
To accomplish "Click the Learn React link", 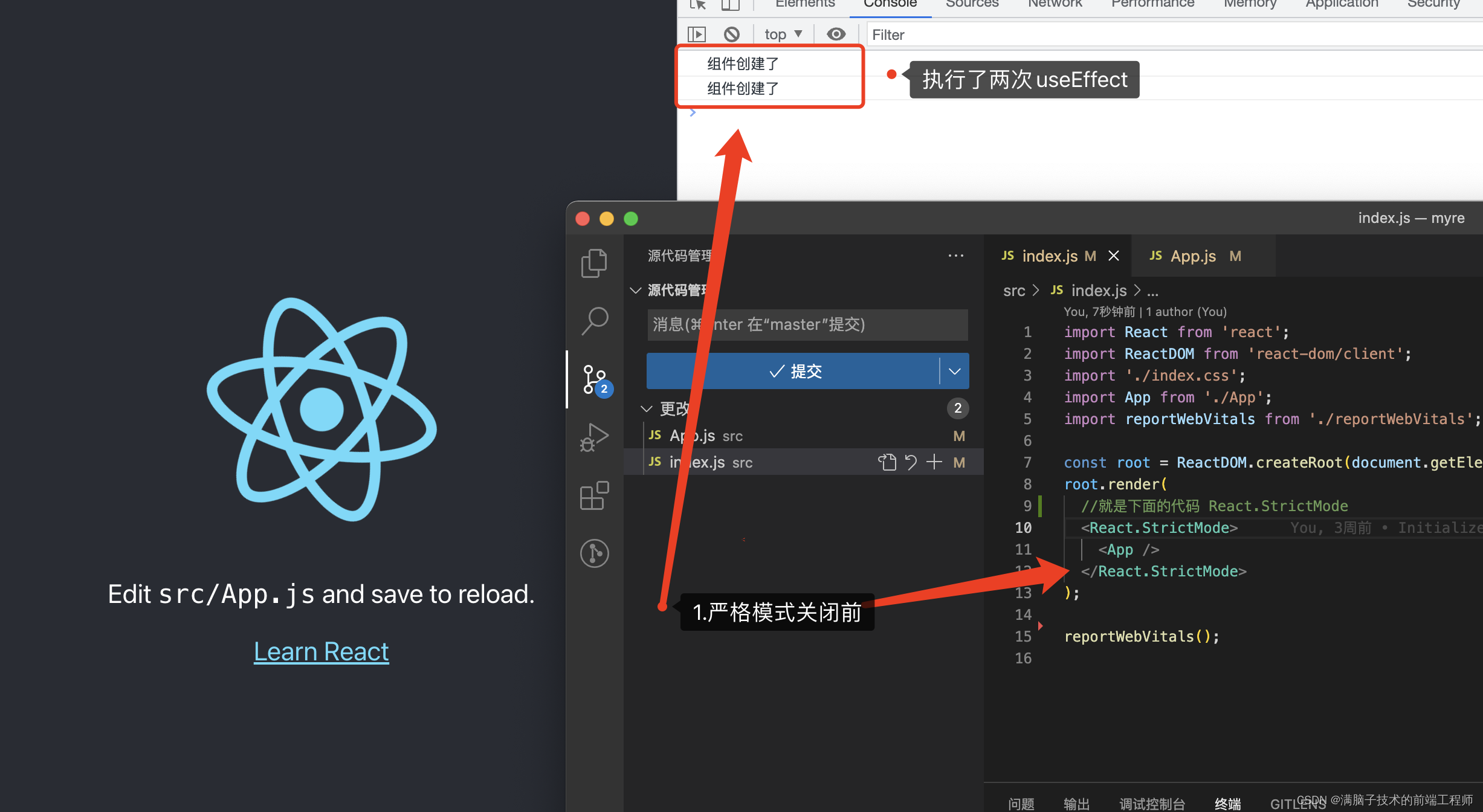I will click(321, 651).
